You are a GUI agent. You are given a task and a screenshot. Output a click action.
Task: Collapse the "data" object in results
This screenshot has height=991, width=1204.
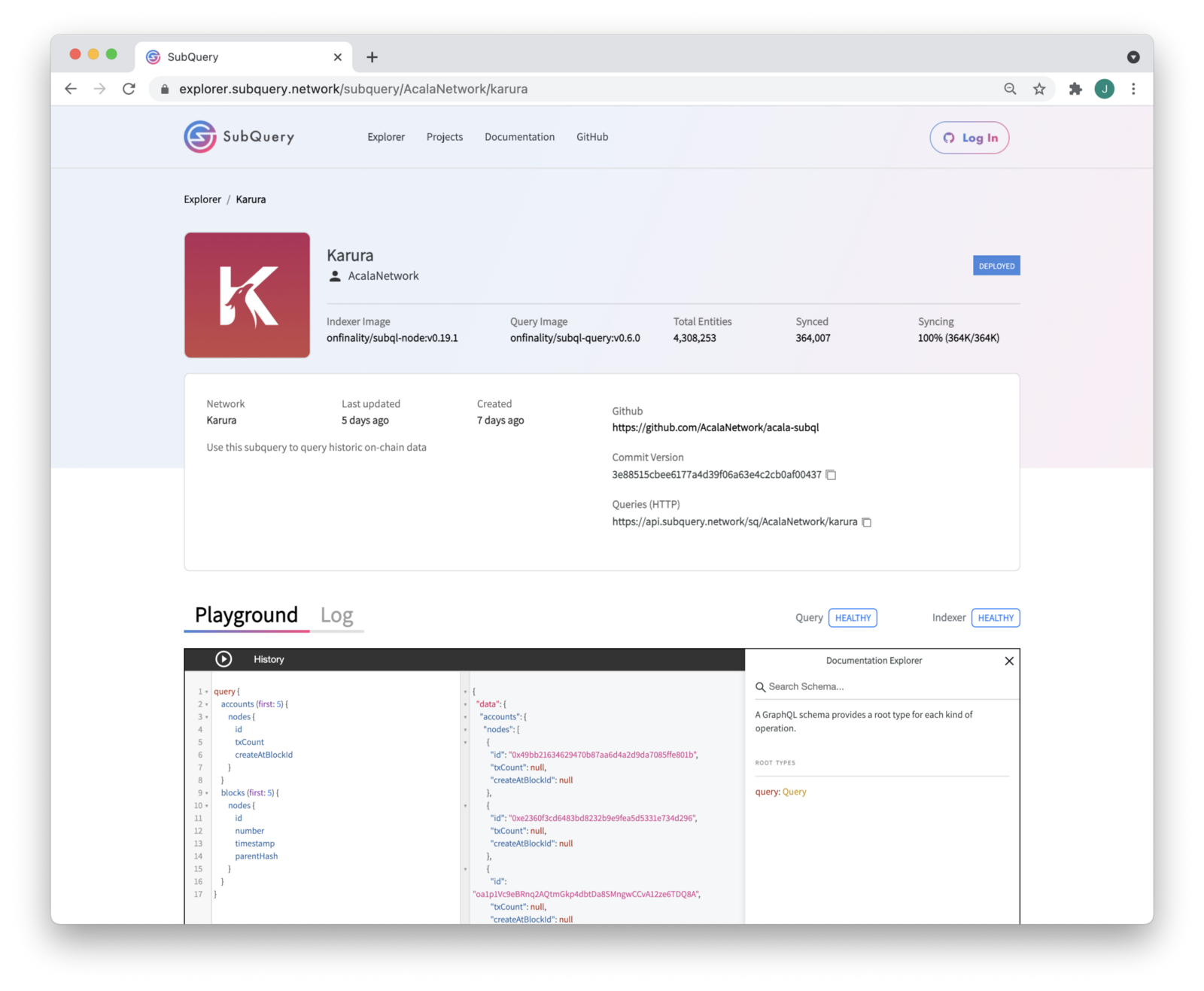coord(465,704)
